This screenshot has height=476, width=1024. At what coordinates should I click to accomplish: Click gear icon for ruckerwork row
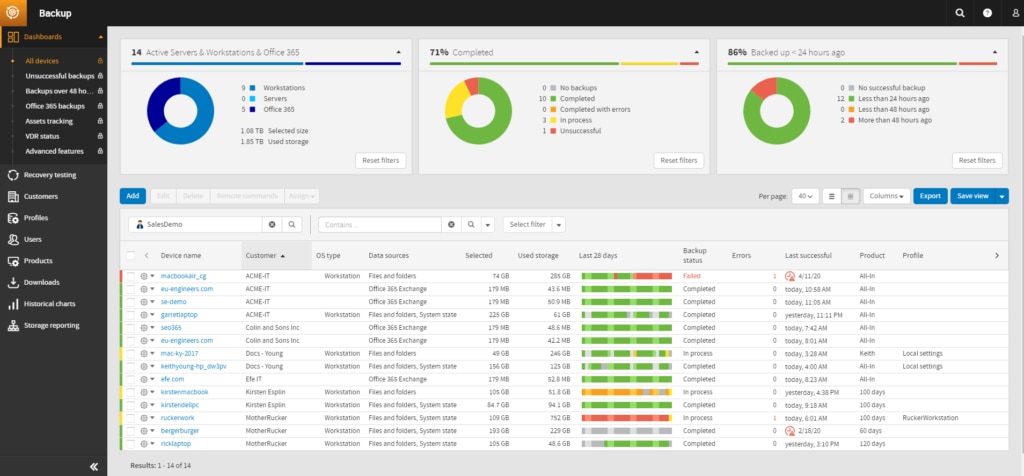point(144,418)
